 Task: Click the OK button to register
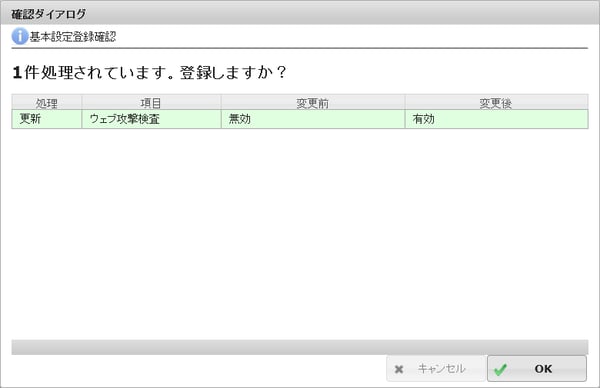536,368
